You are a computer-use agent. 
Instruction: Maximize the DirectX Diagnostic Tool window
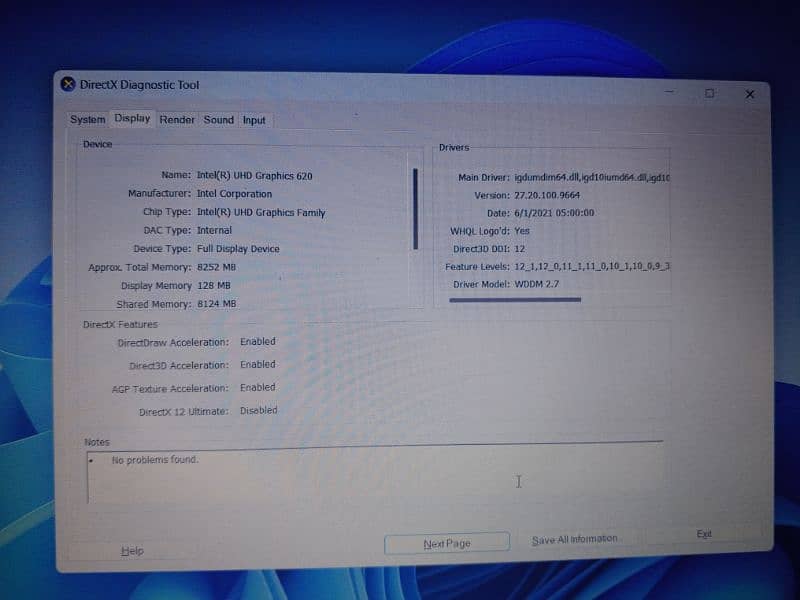click(709, 93)
